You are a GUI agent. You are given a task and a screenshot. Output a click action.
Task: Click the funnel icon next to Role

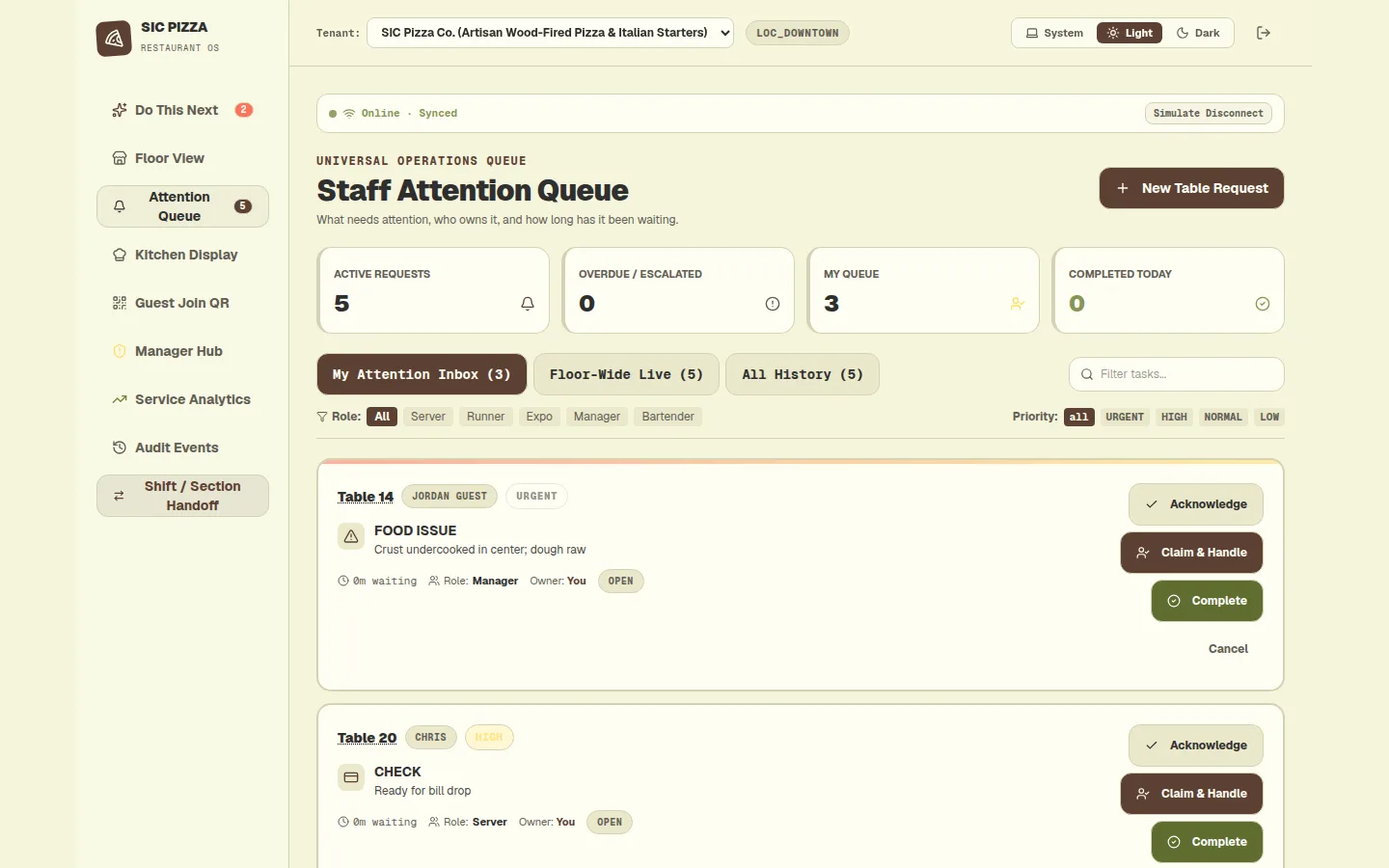point(322,417)
